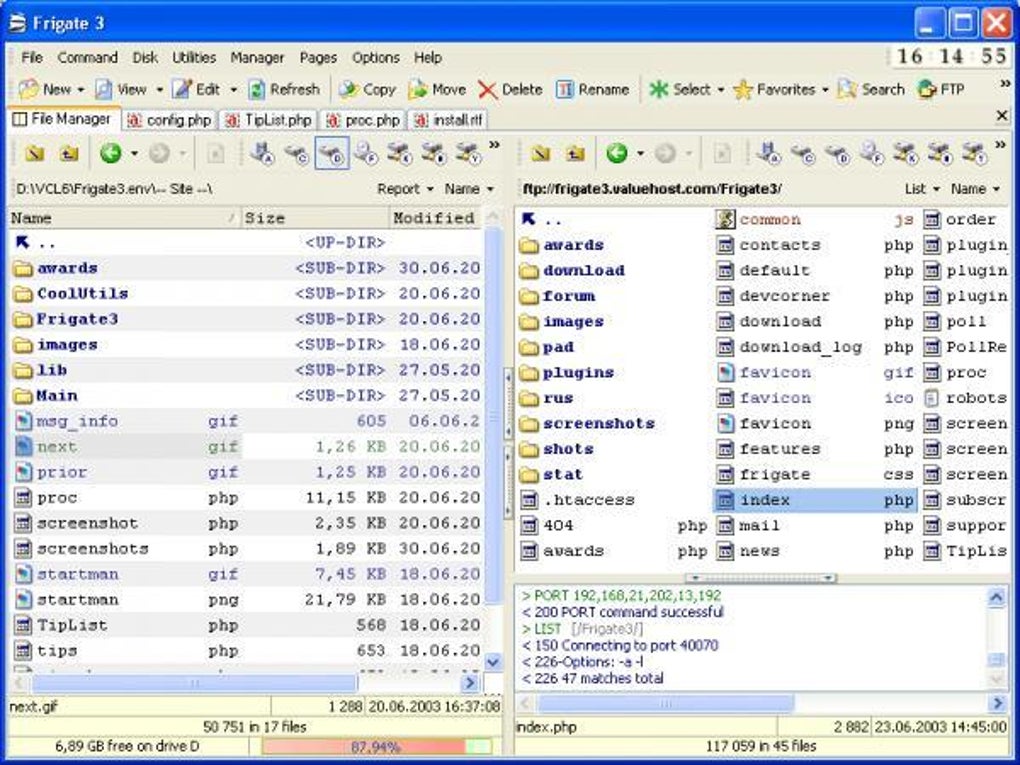Click the left panel green Back arrow

coord(110,153)
